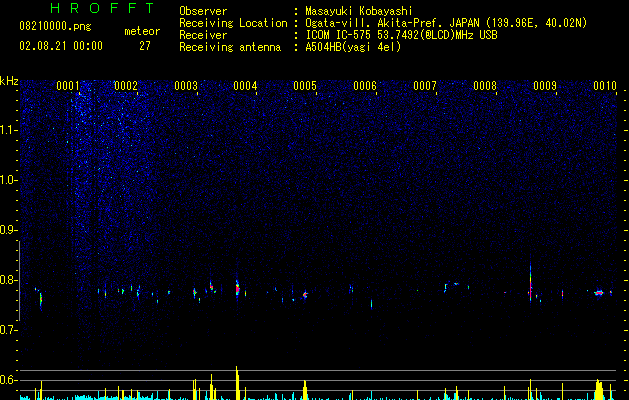Click the tallest yellow intensity peak near 0004
Viewport: 629px width, 400px height.
pos(237,383)
